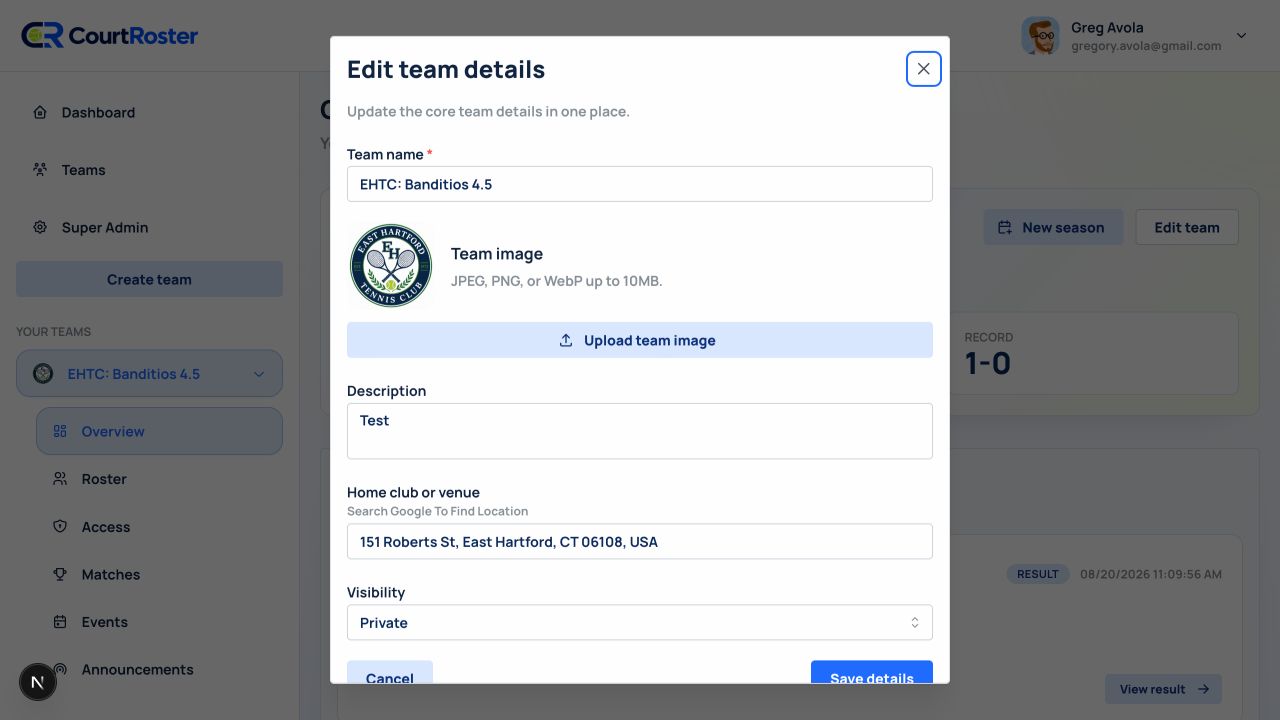Click the Visibility up-down arrows icon
Viewport: 1280px width, 720px height.
pos(914,622)
